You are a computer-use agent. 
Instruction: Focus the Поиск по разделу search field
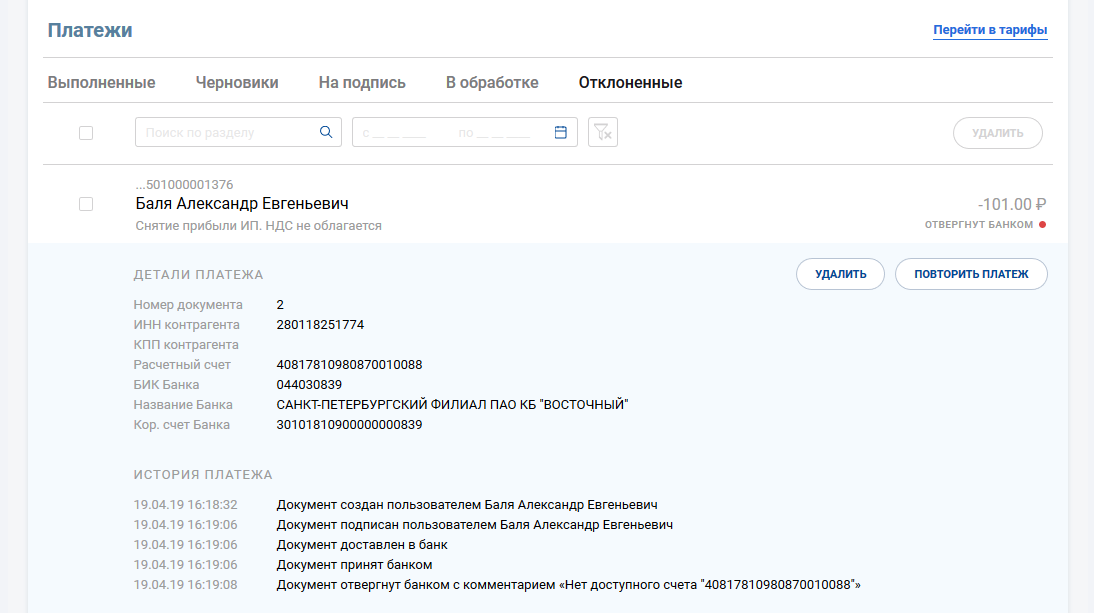point(225,132)
